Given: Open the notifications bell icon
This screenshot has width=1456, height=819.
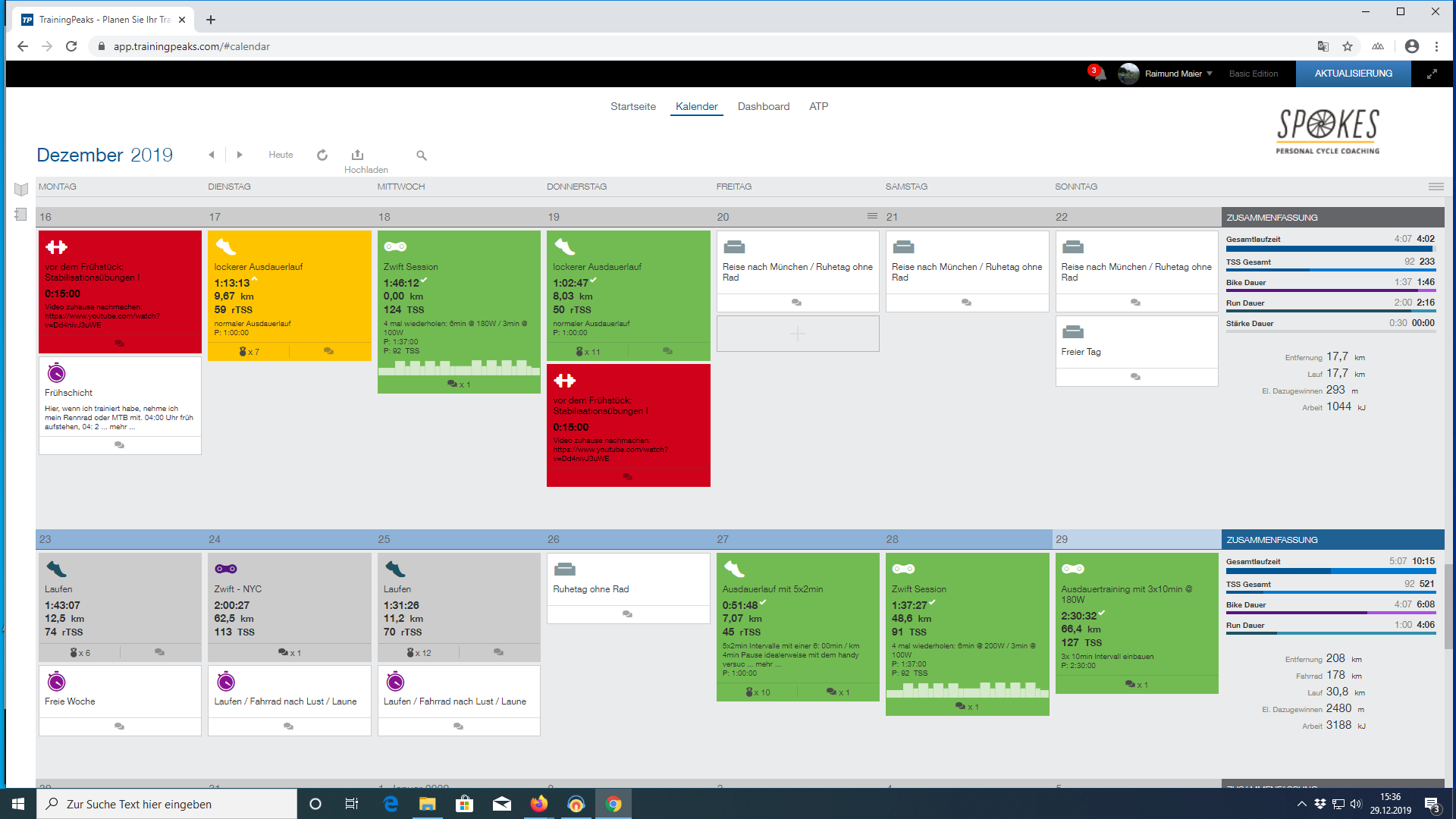Looking at the screenshot, I should [x=1099, y=74].
